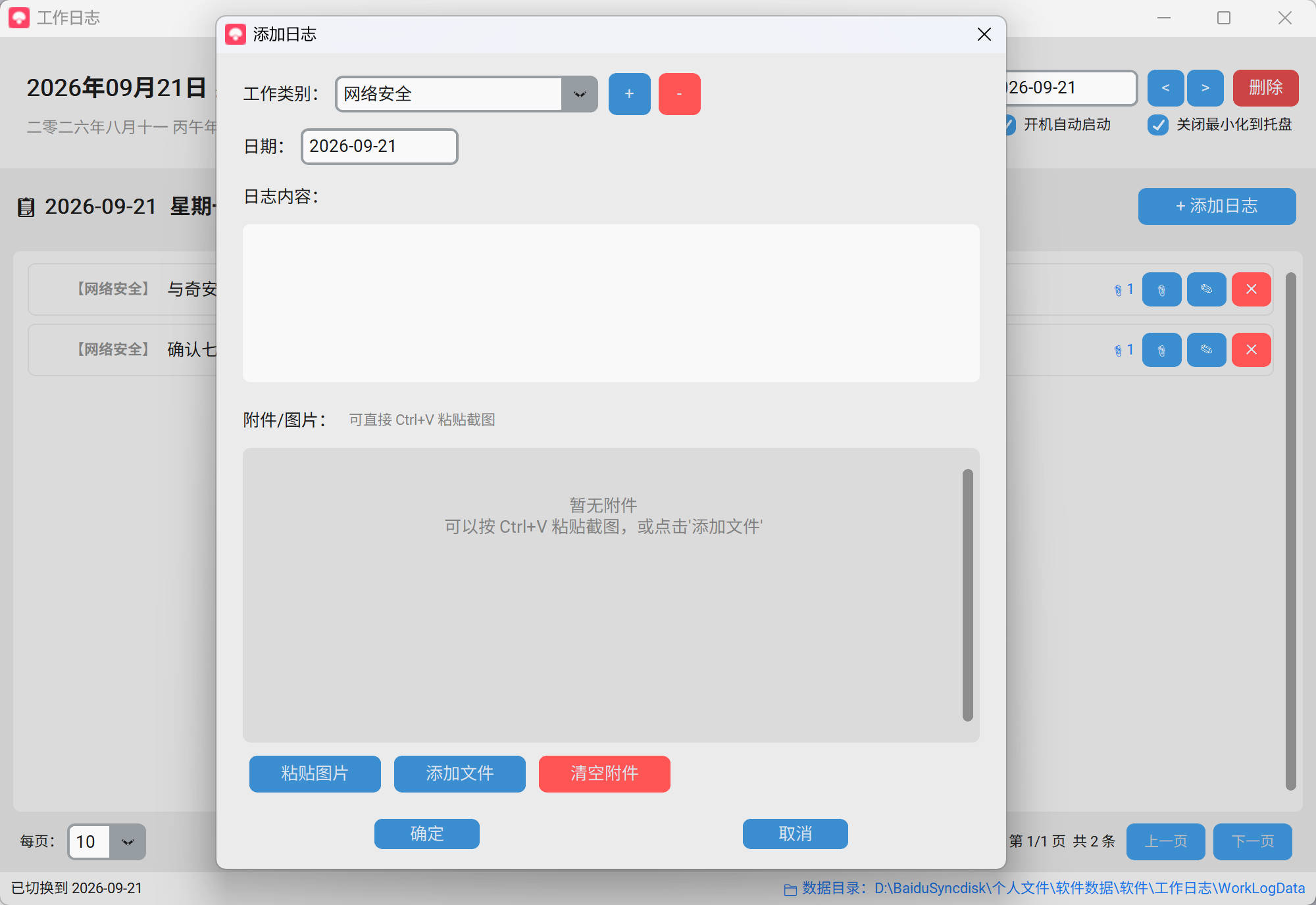Add a new work category with plus button
This screenshot has height=905, width=1316.
629,94
